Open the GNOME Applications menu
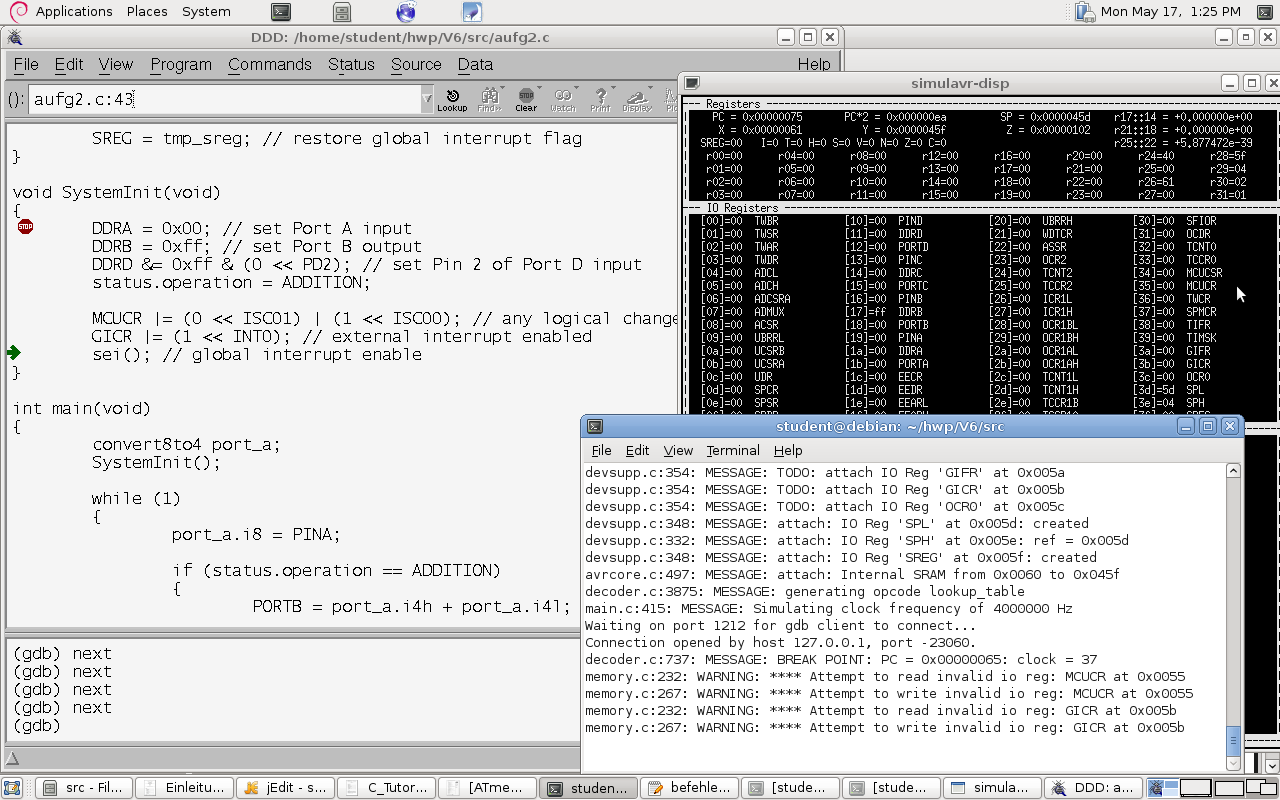 74,12
